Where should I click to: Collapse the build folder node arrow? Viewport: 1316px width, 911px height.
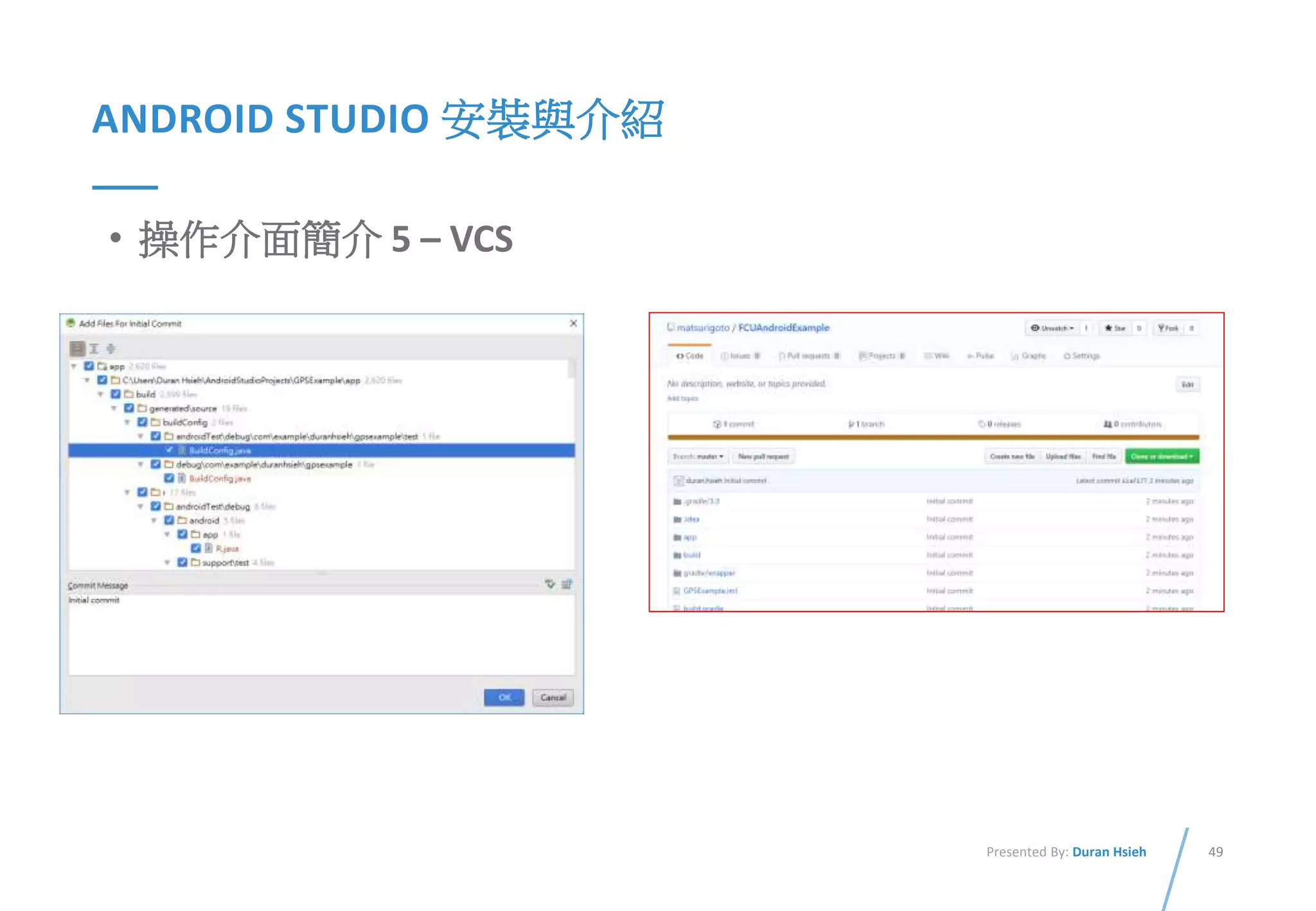coord(101,394)
